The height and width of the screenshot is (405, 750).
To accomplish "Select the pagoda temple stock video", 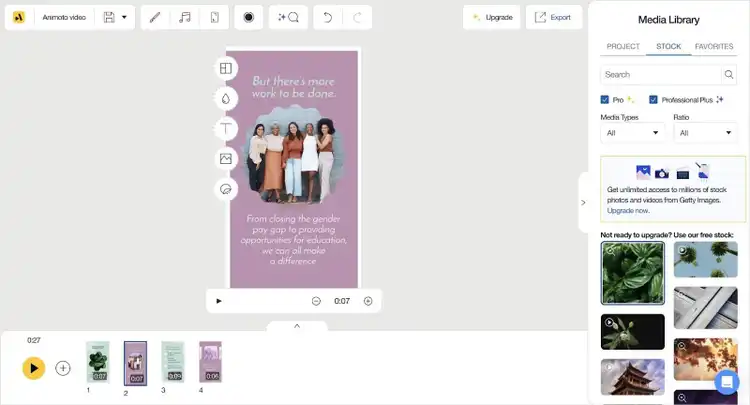I will [633, 377].
